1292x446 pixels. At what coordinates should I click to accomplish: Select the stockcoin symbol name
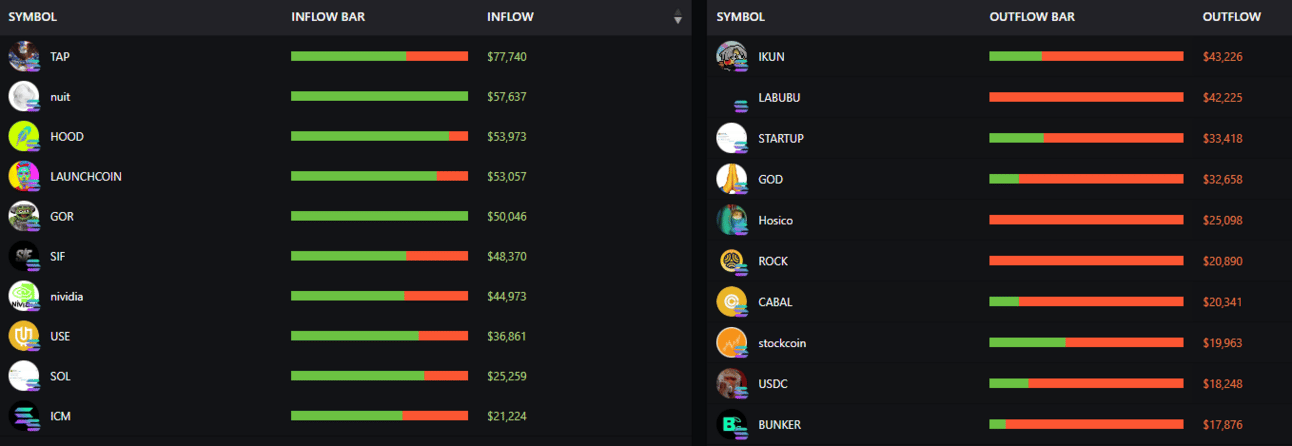click(x=782, y=343)
